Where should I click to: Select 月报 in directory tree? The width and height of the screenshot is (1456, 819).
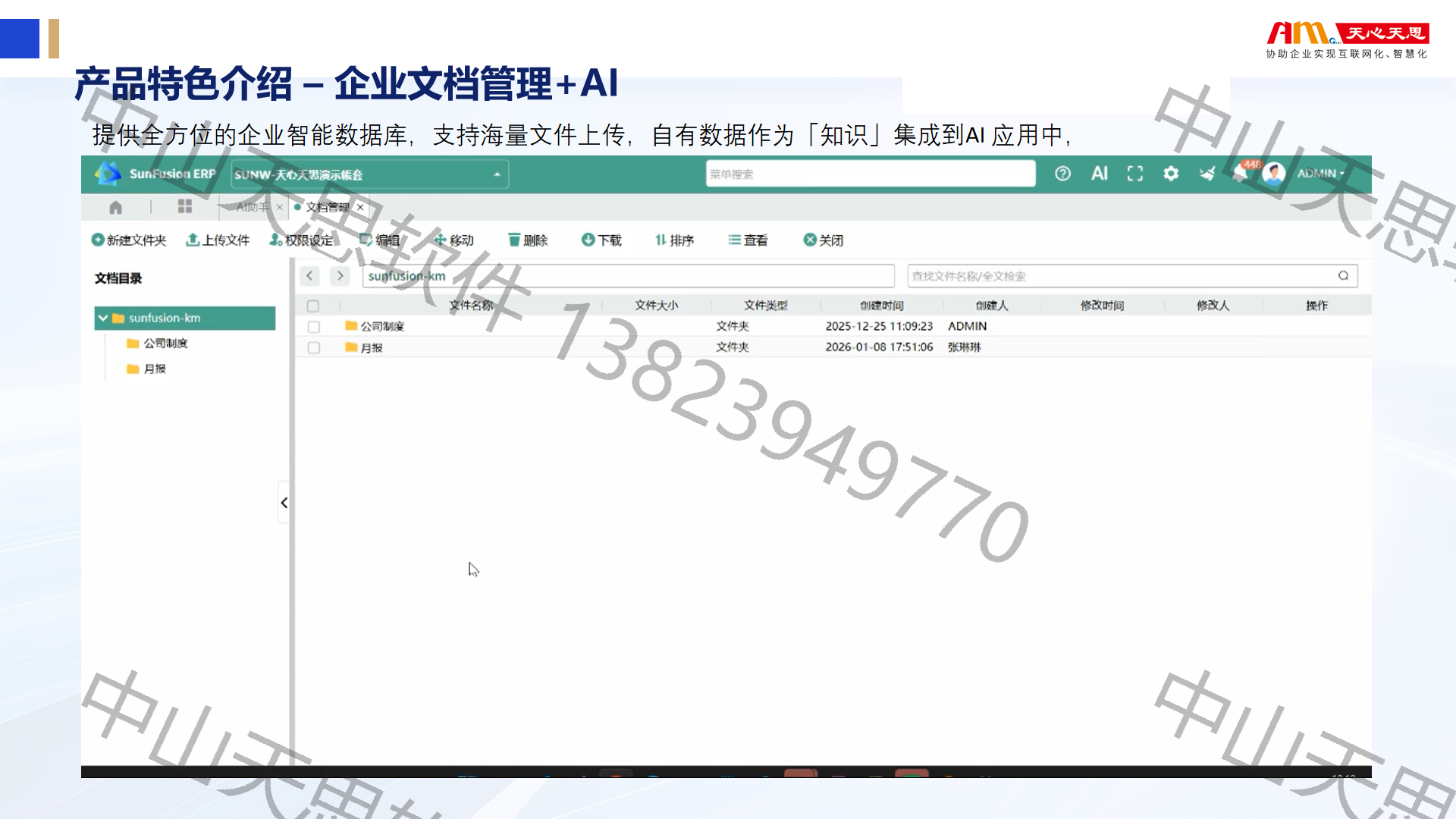point(155,369)
